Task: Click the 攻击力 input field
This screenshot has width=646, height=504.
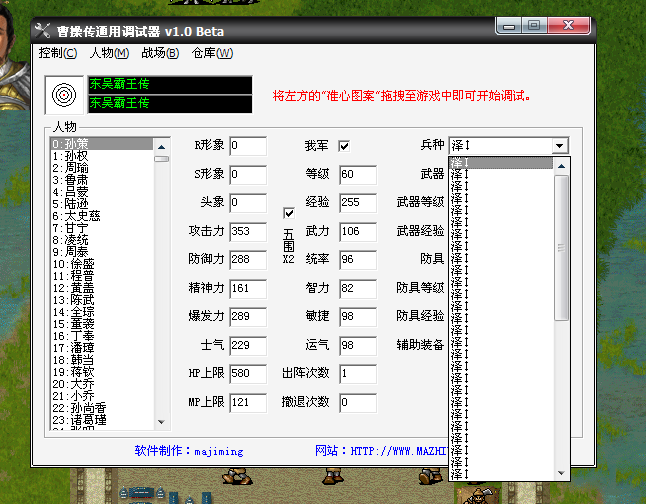Action: pos(247,231)
